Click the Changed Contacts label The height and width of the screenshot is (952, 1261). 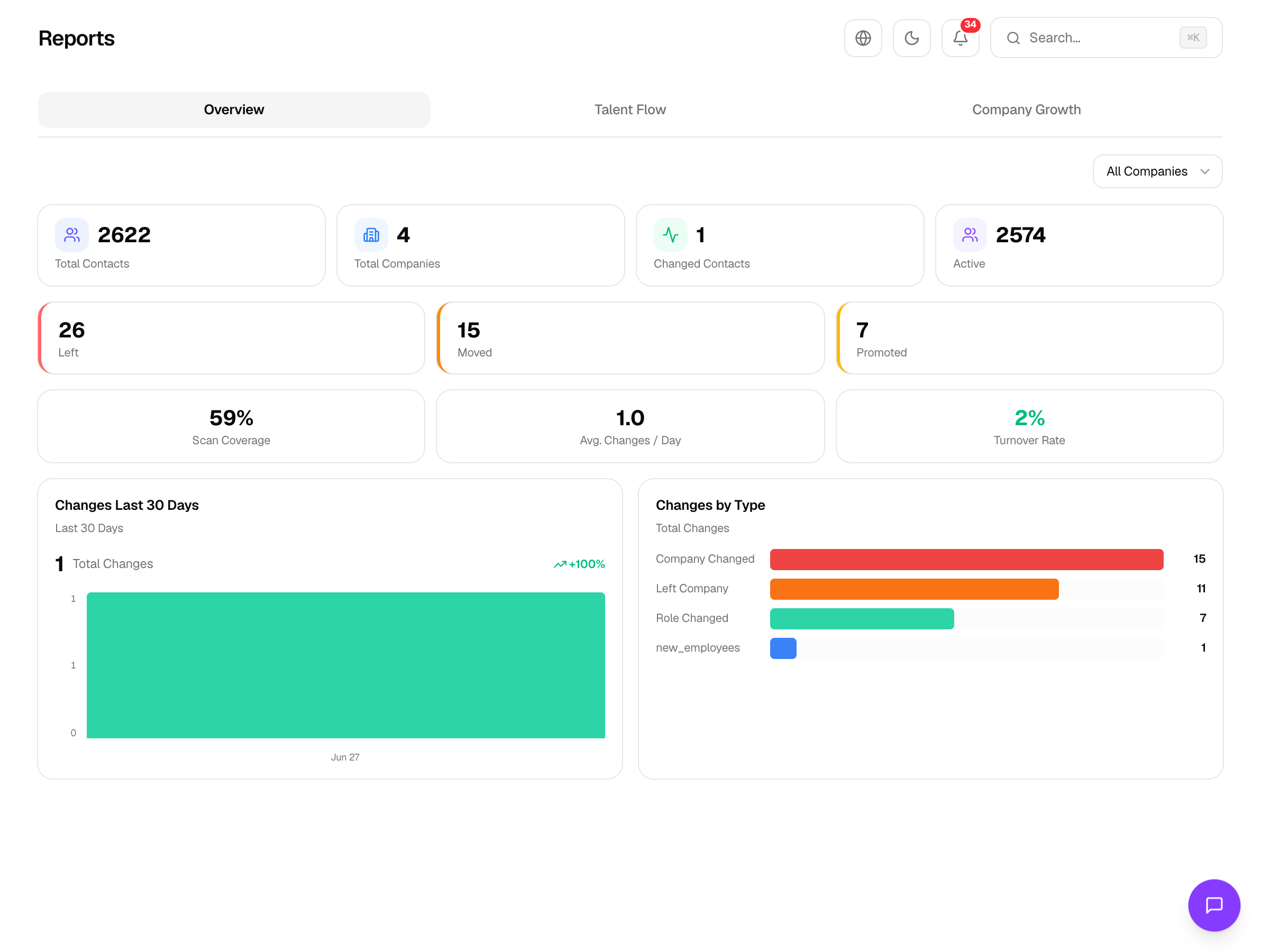pos(701,263)
